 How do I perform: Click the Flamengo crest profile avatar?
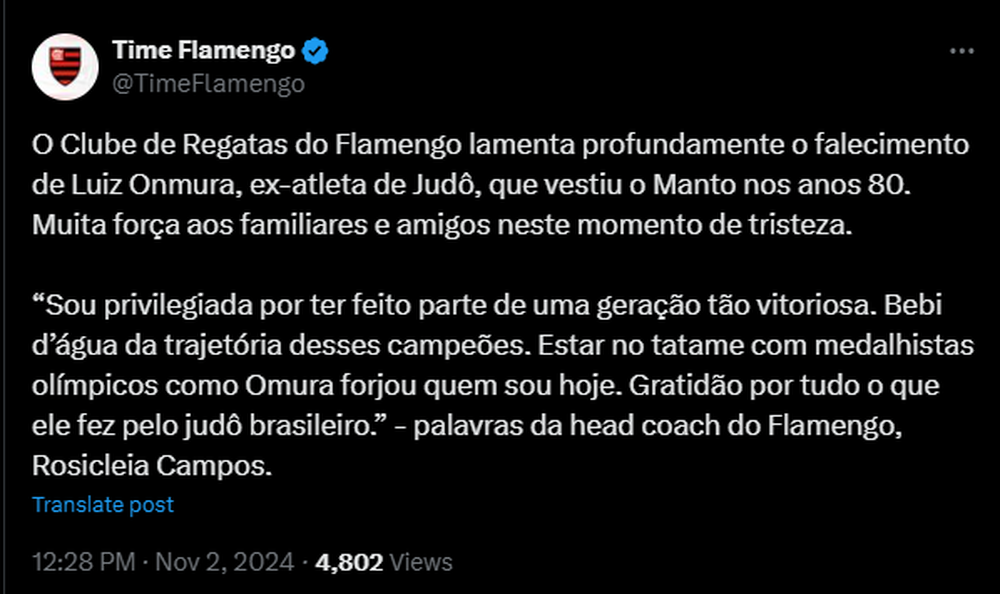pos(65,66)
